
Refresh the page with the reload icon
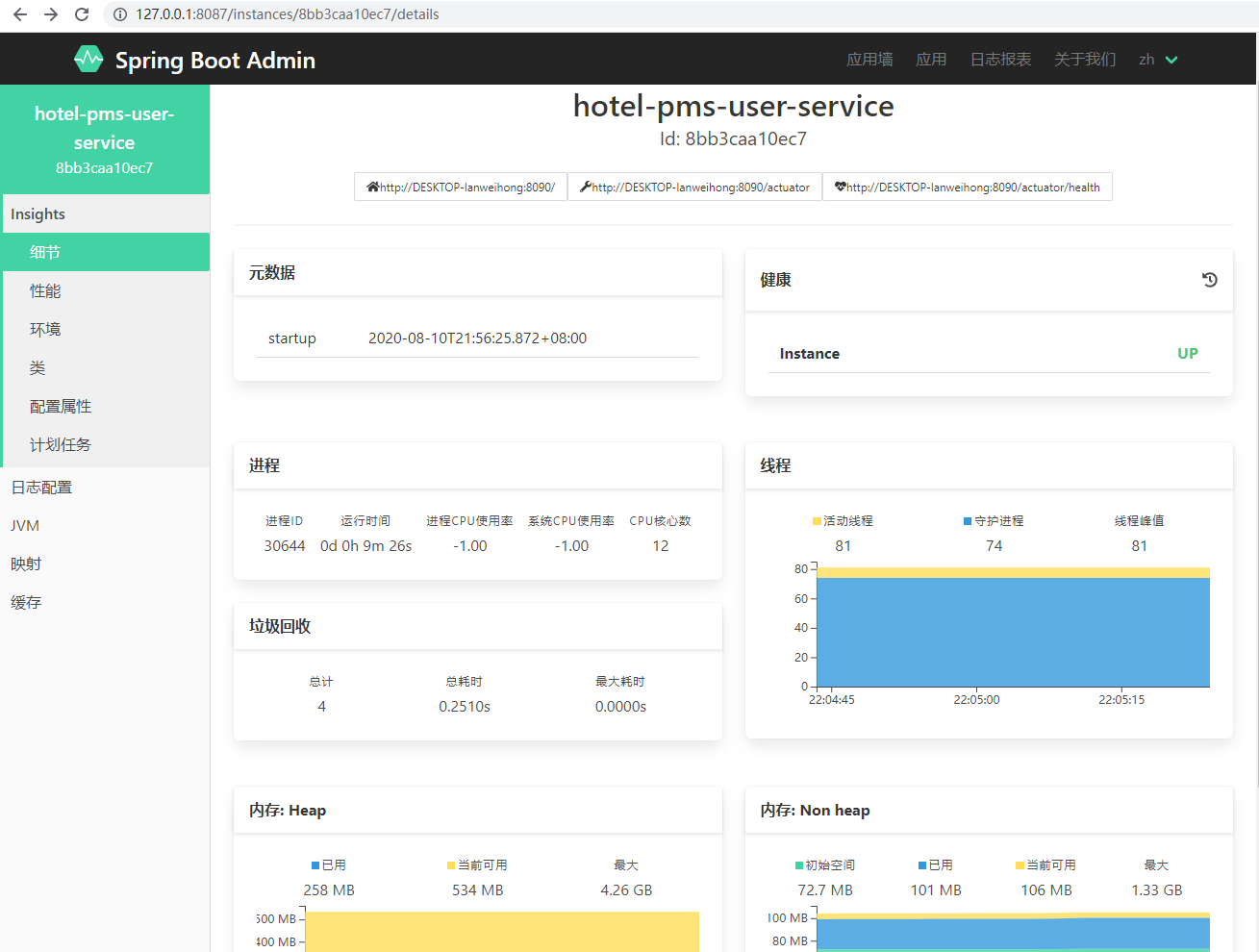point(83,14)
